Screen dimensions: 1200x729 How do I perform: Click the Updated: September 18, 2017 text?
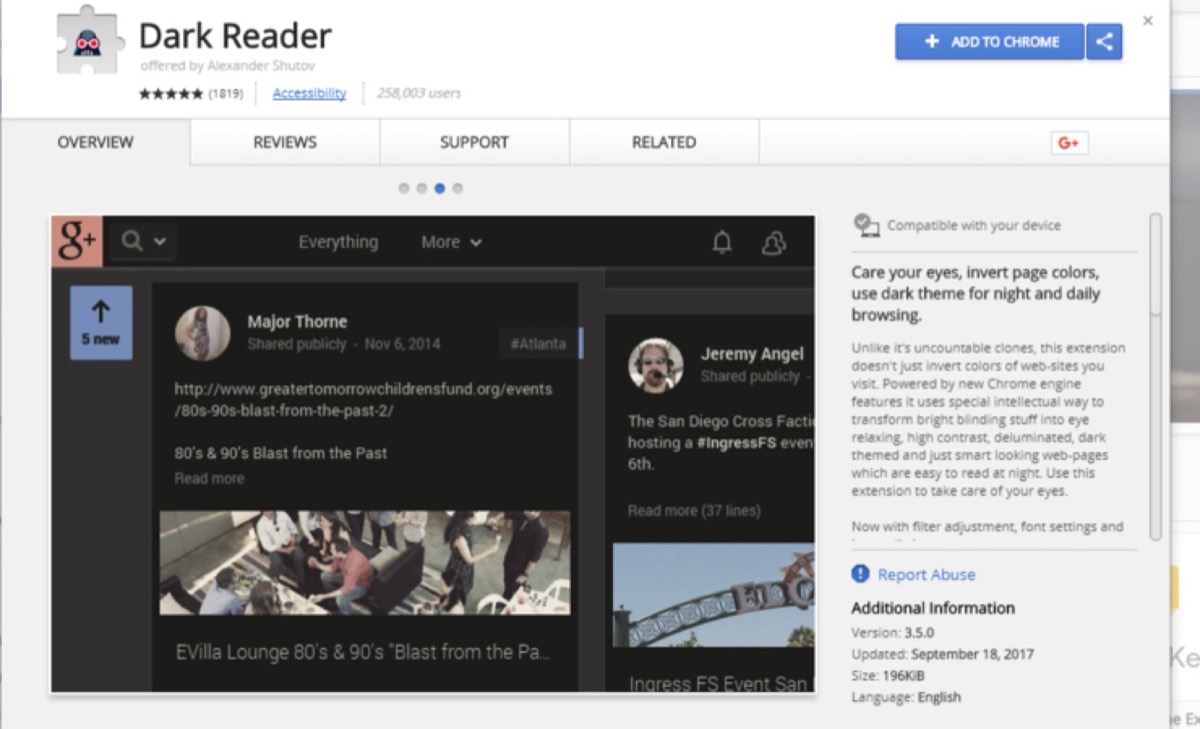point(942,654)
